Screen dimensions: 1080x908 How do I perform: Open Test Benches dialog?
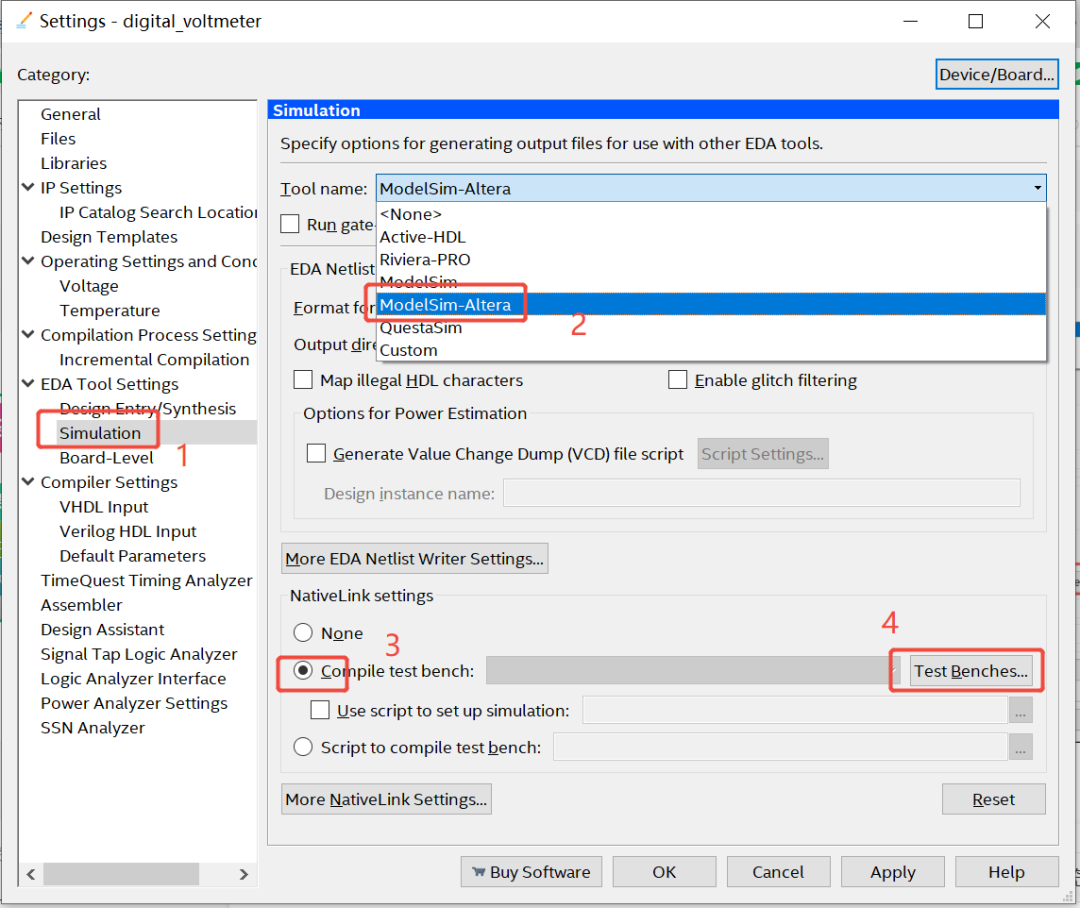[970, 670]
